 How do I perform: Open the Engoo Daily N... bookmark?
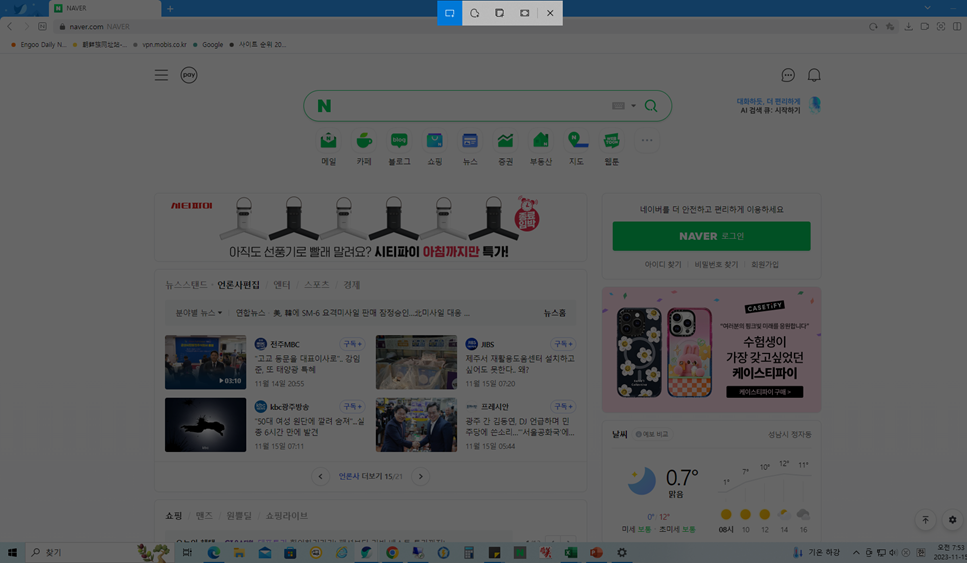pos(38,44)
